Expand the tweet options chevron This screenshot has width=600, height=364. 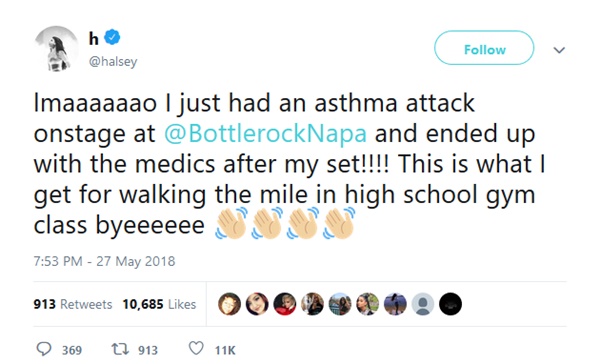tap(559, 50)
